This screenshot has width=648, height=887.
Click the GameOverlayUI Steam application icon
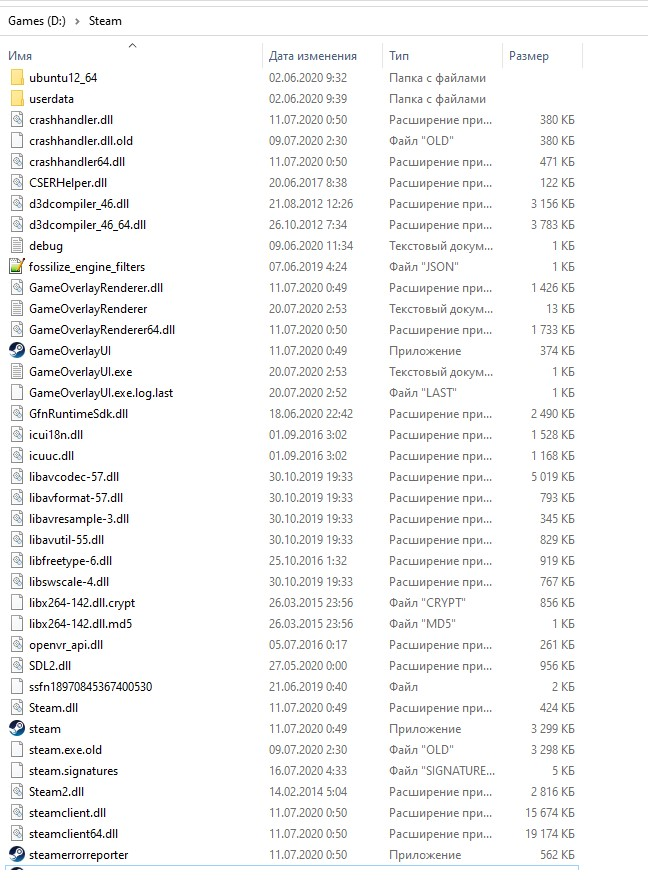[x=18, y=350]
